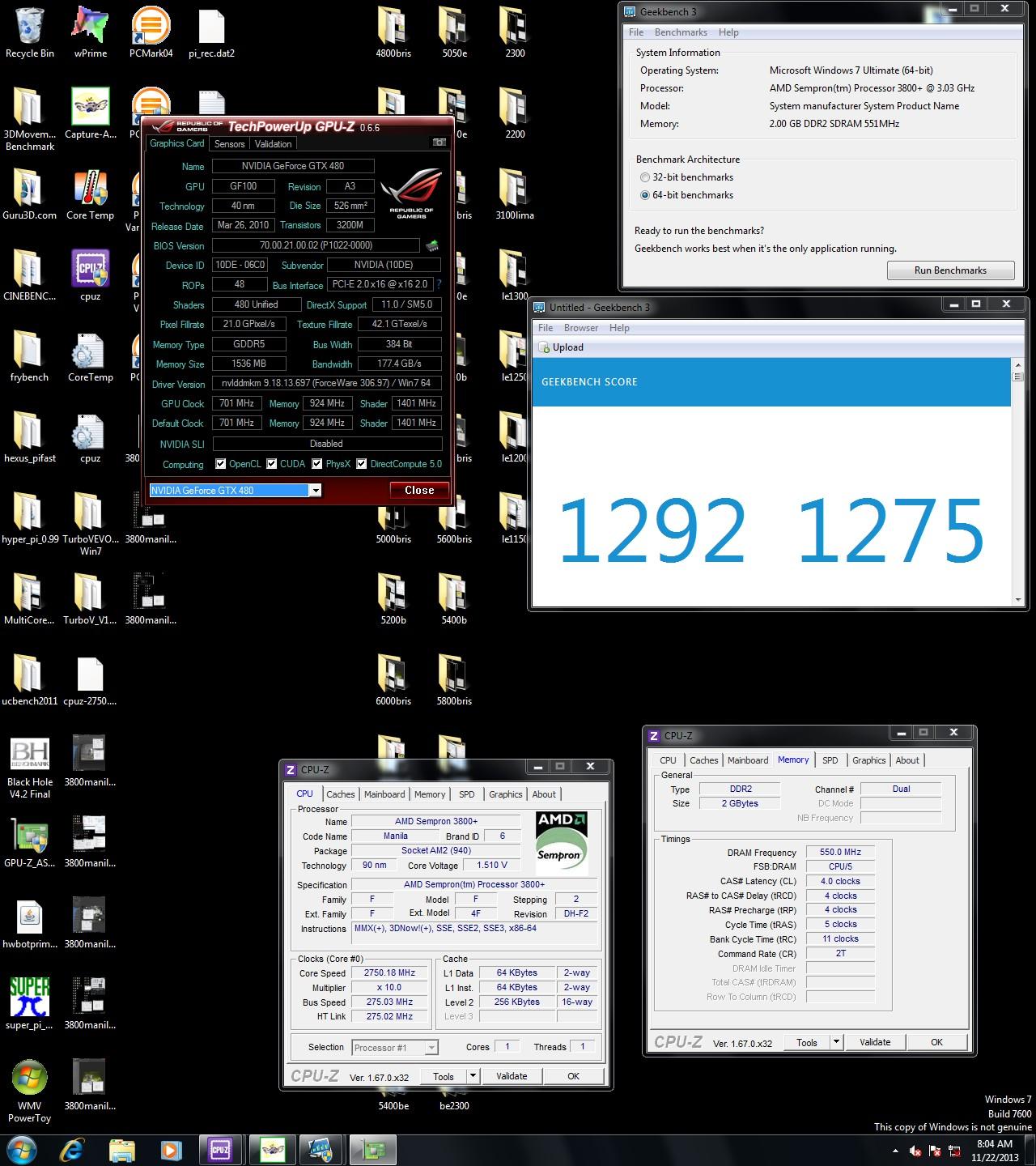This screenshot has width=1036, height=1166.
Task: Click the BIOS save chip icon in GPU-Z
Action: (432, 245)
